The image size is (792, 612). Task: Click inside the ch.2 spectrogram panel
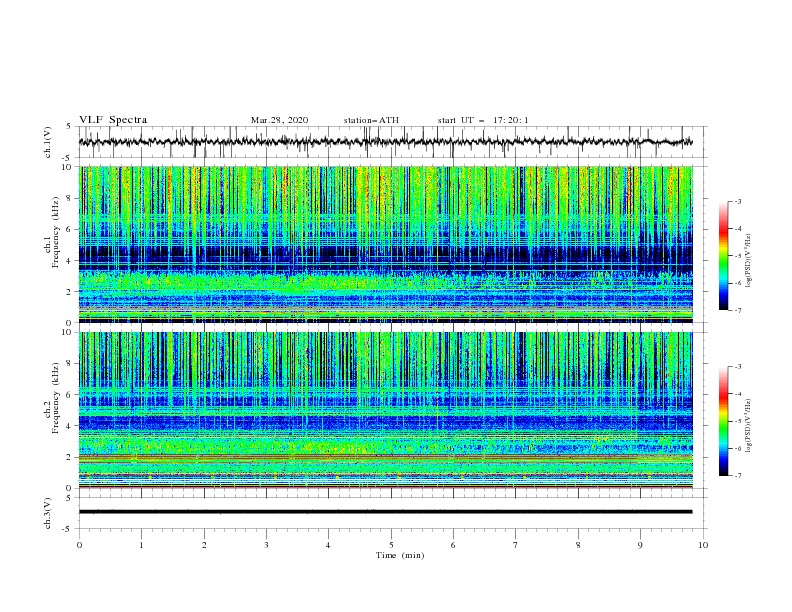tap(385, 410)
